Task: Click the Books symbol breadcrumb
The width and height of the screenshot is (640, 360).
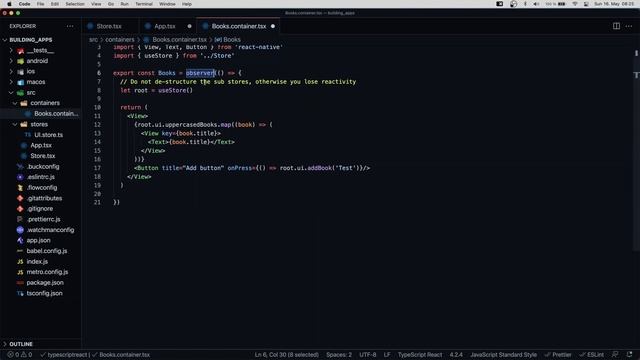Action: pyautogui.click(x=232, y=40)
